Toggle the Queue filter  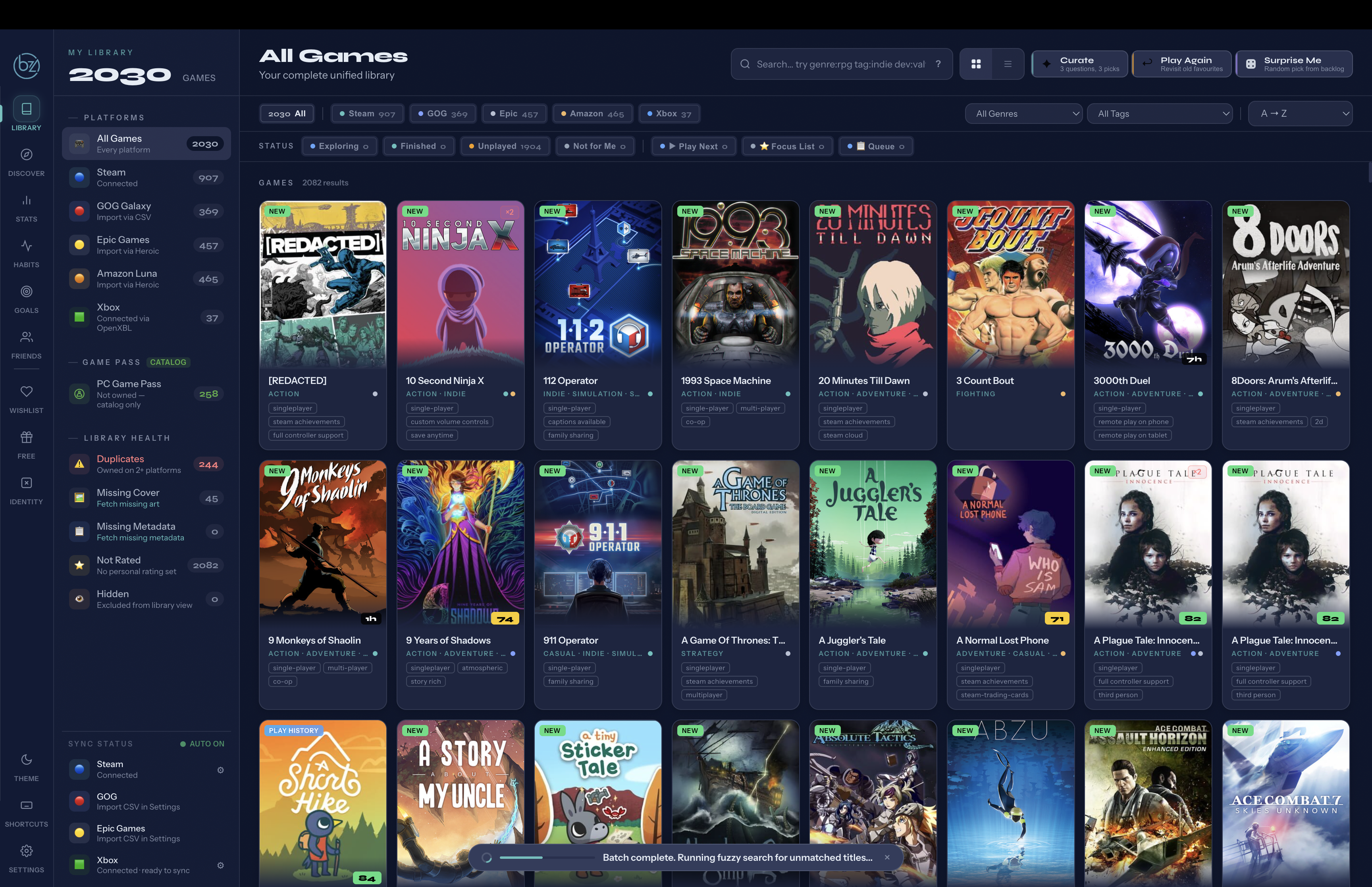click(x=876, y=146)
